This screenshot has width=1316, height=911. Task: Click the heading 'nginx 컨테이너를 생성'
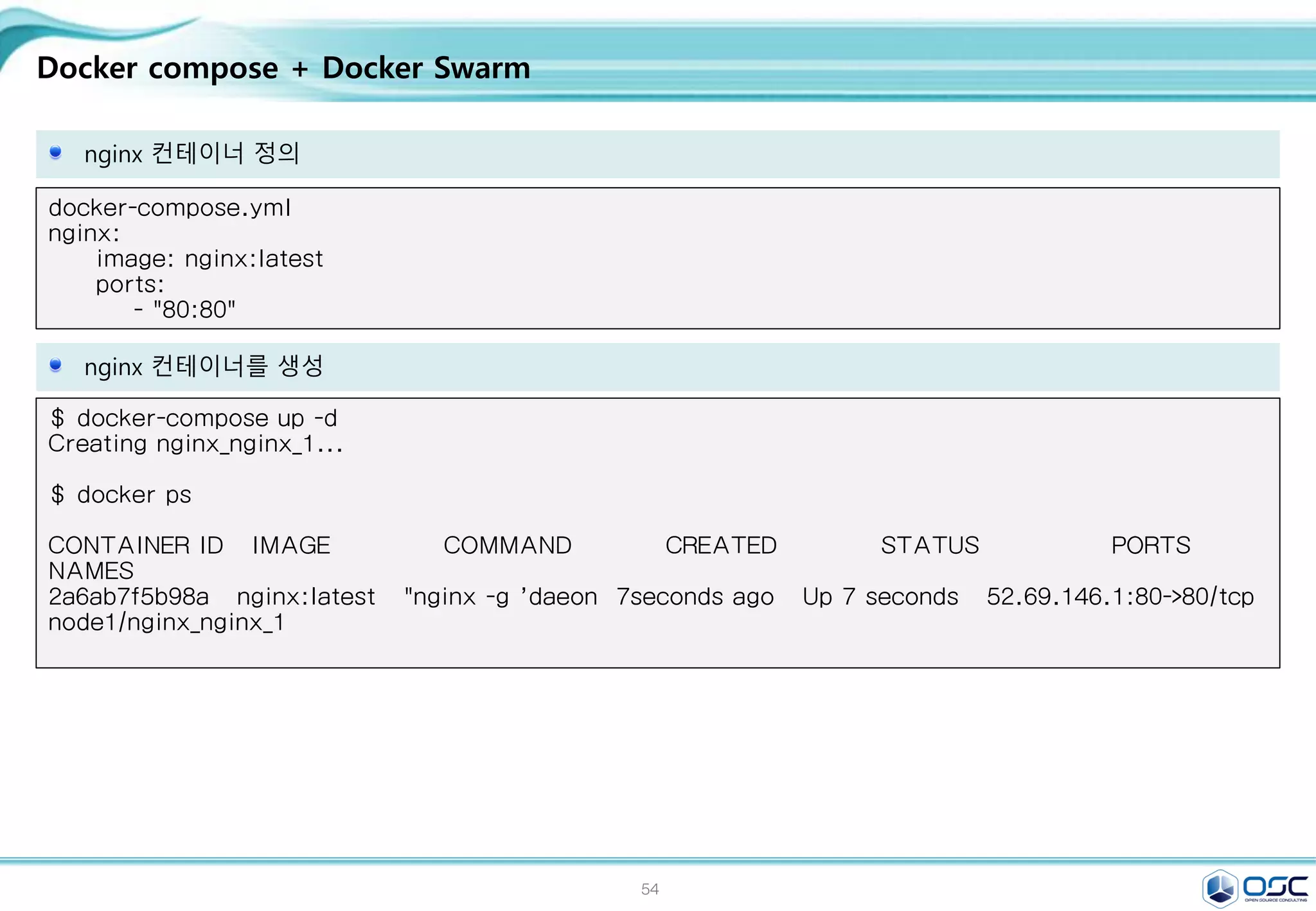pyautogui.click(x=204, y=367)
